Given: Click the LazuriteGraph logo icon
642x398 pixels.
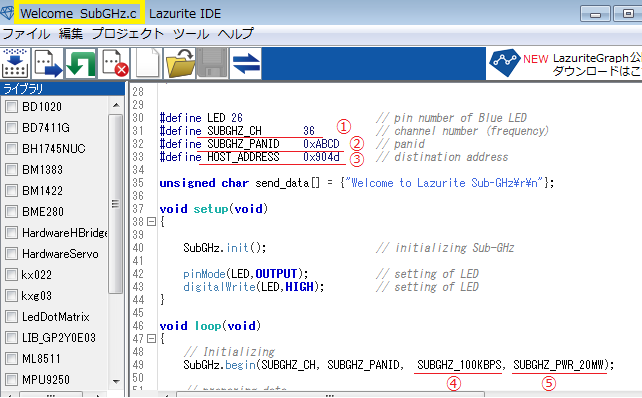Looking at the screenshot, I should point(505,63).
